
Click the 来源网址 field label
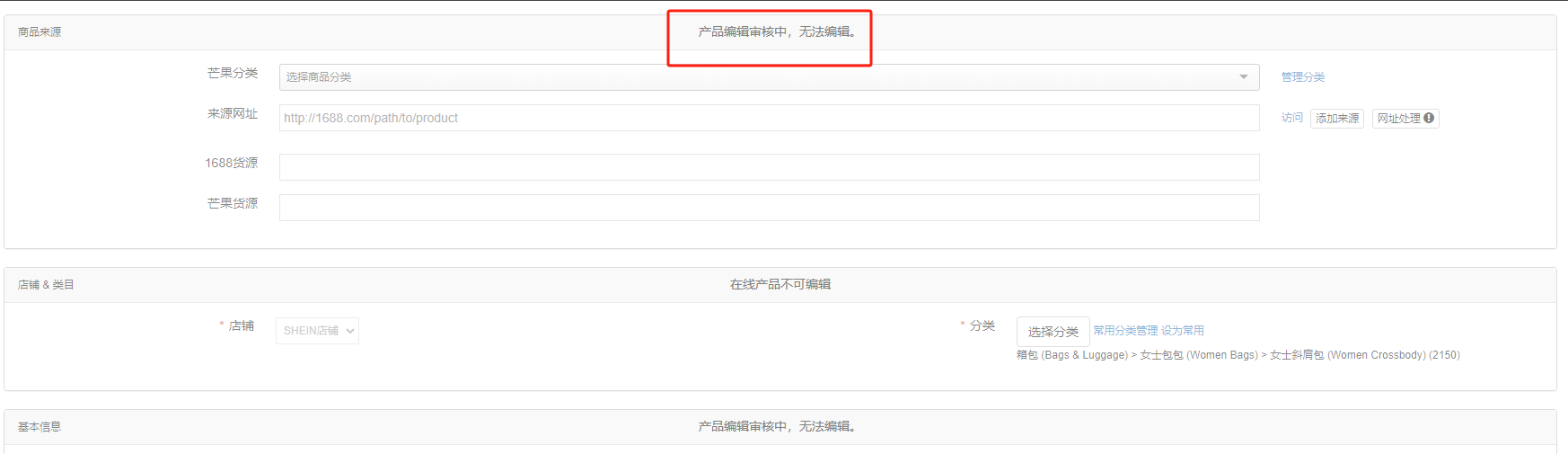pyautogui.click(x=233, y=113)
